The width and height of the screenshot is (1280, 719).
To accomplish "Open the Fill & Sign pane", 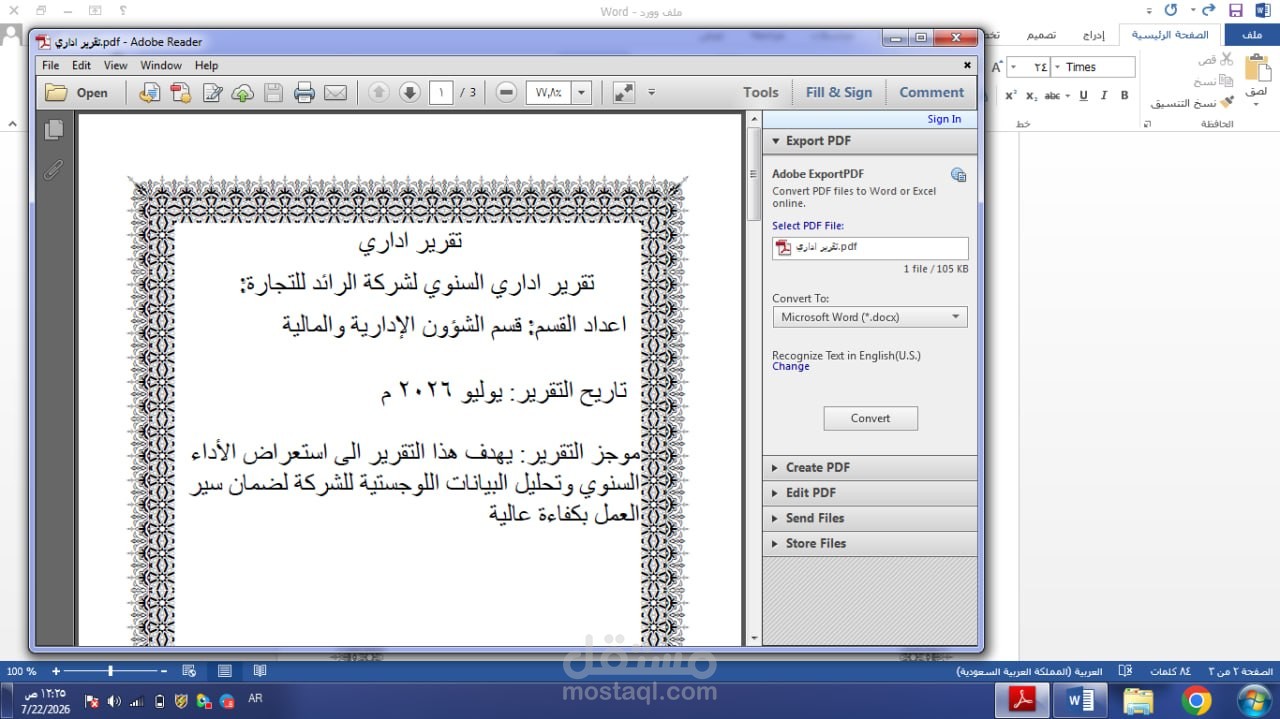I will tap(839, 92).
